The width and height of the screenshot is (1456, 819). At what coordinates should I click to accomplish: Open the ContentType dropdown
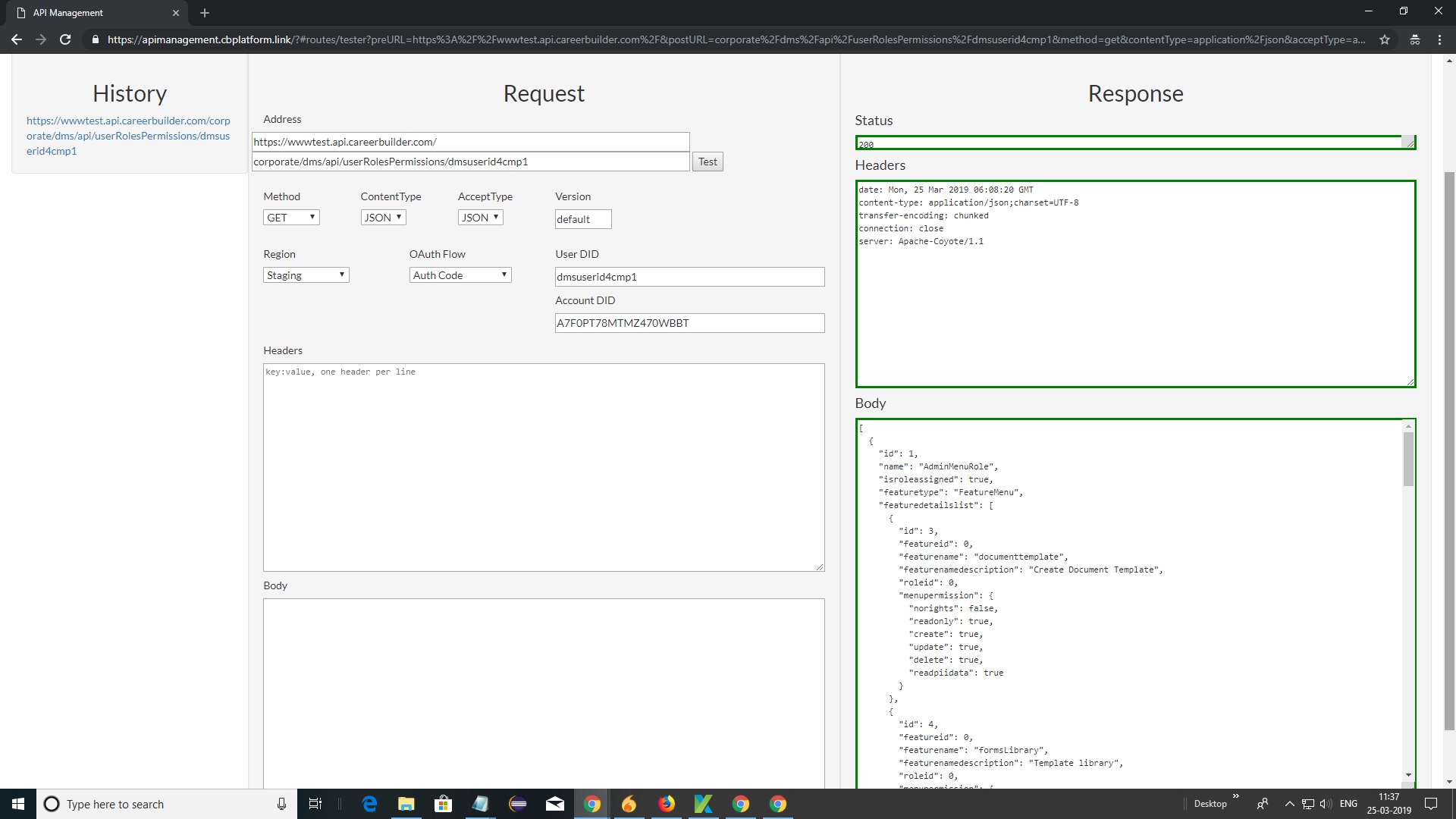(x=383, y=218)
